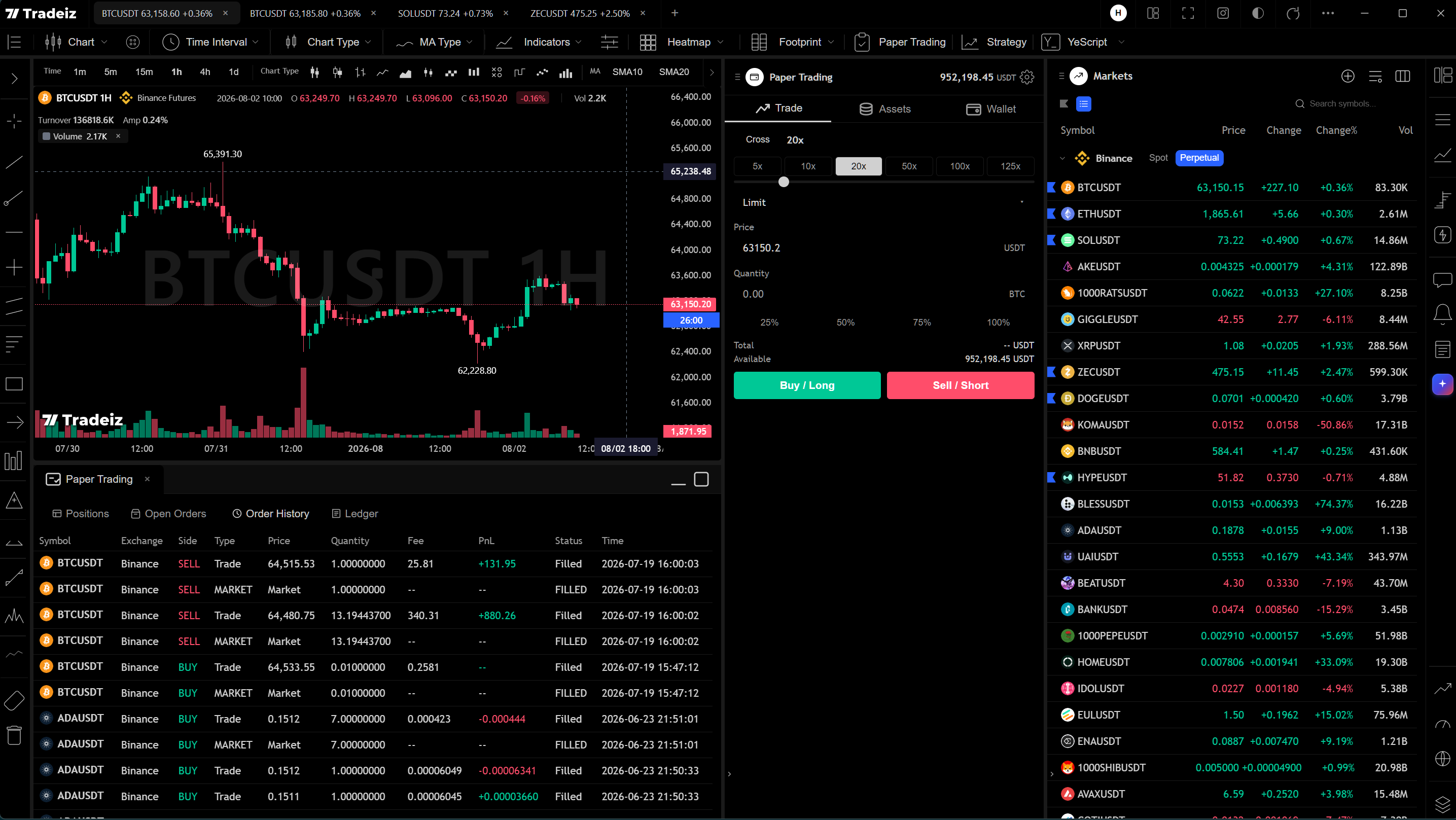Set quantity to 50% of balance
This screenshot has height=820, width=1456.
(845, 322)
